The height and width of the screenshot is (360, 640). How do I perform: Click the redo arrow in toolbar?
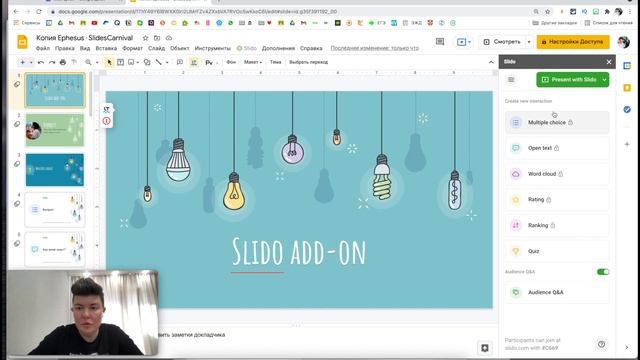[x=52, y=62]
